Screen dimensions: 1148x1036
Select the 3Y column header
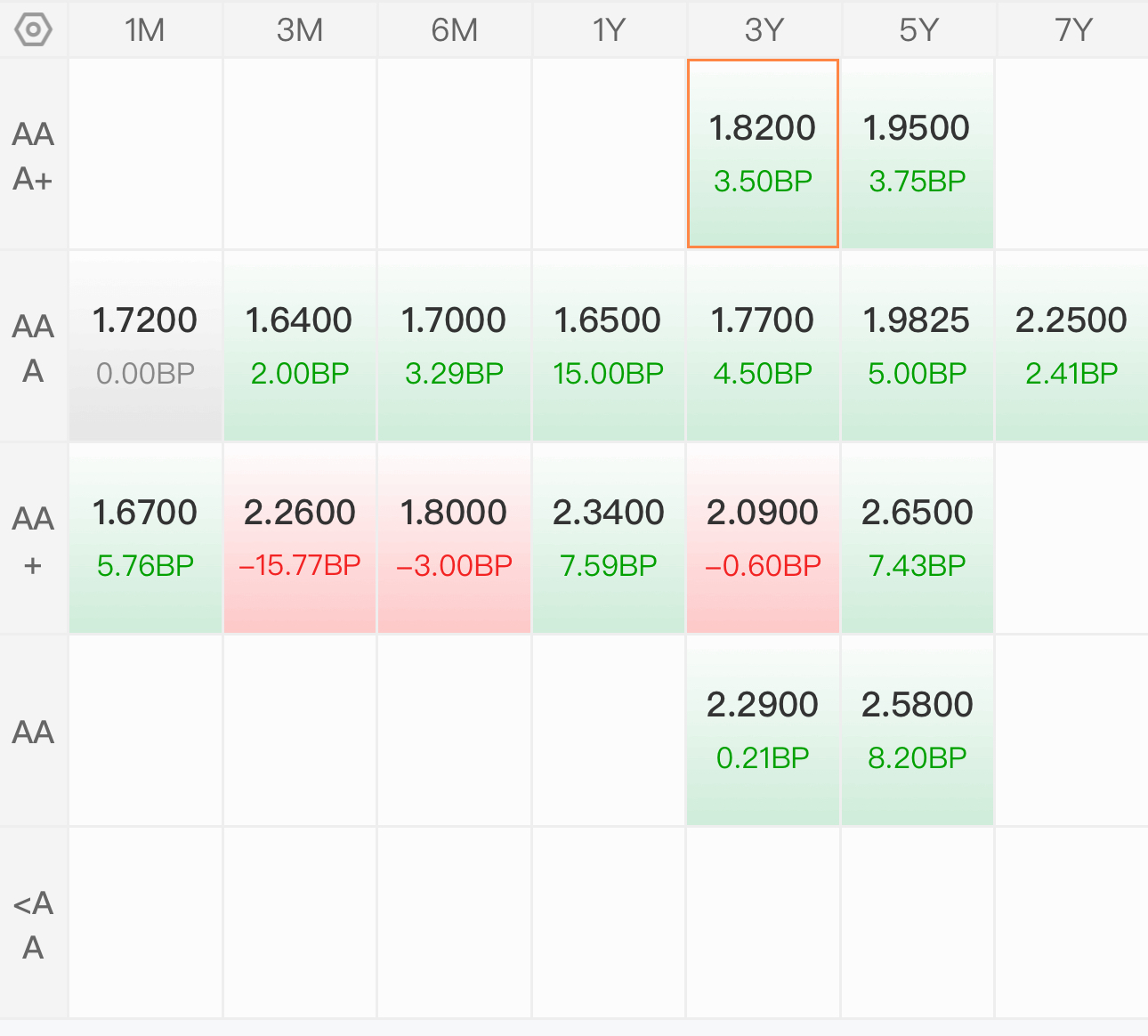click(x=764, y=30)
